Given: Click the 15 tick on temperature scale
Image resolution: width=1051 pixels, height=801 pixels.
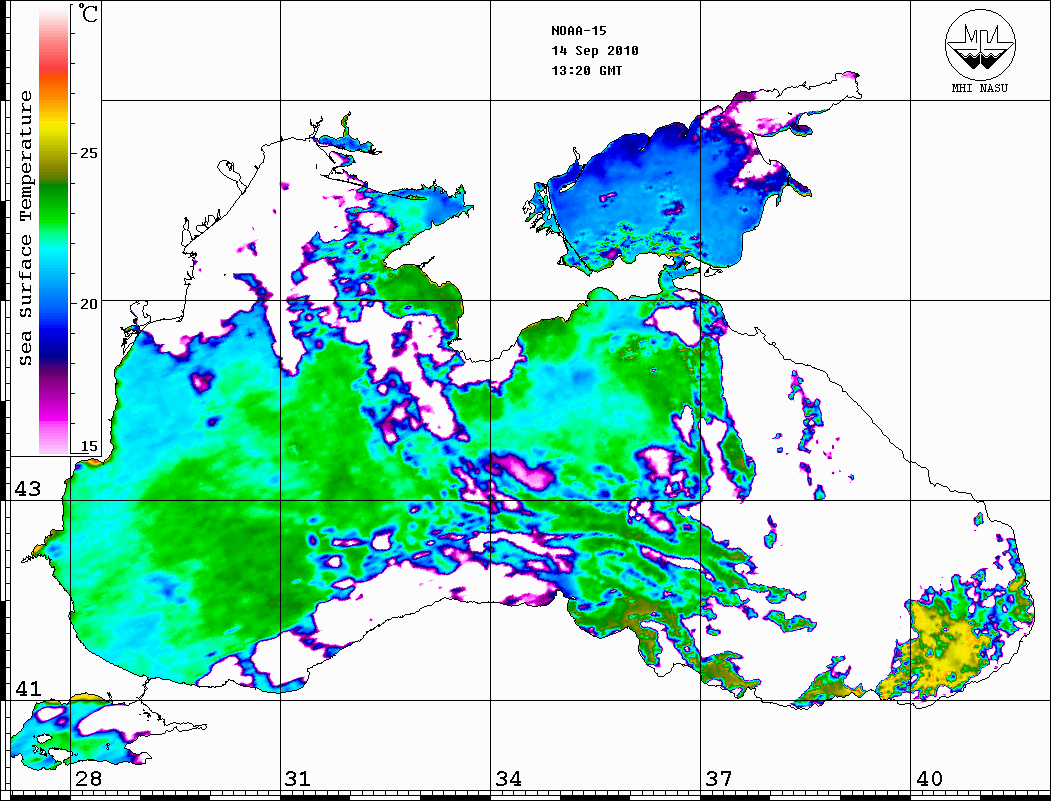Looking at the screenshot, I should (88, 446).
